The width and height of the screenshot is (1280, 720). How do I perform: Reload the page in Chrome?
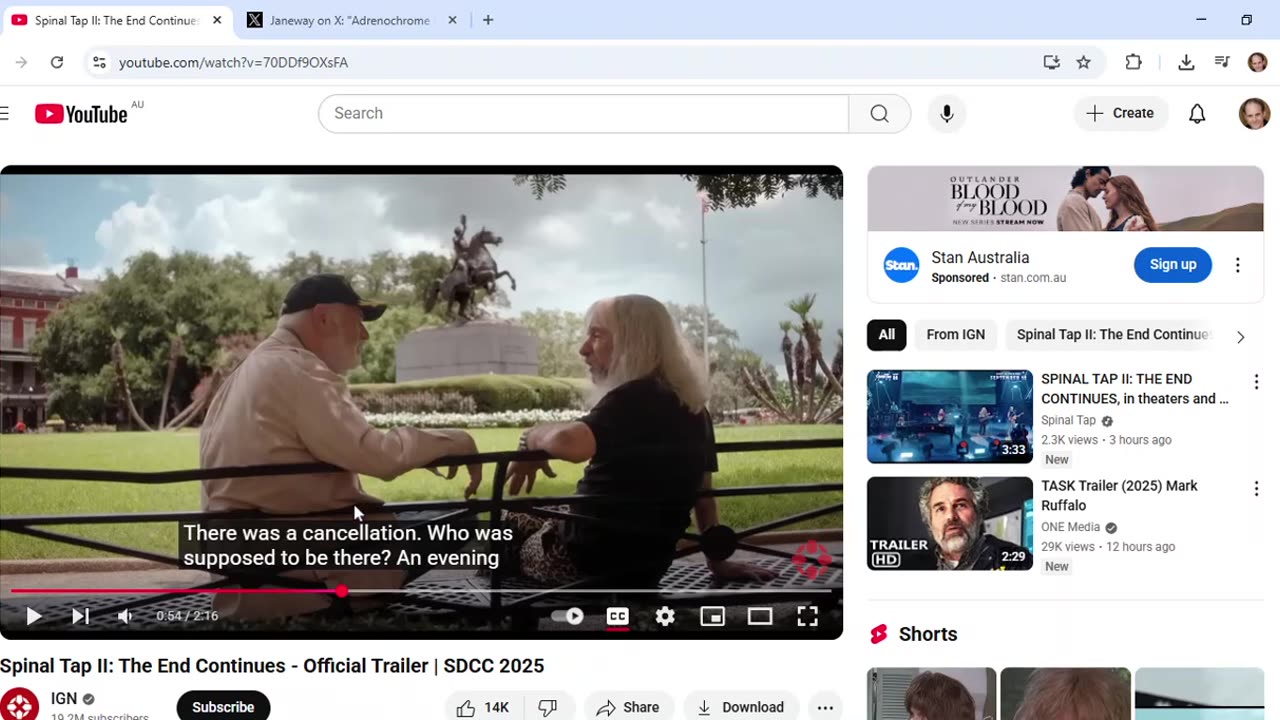(57, 62)
